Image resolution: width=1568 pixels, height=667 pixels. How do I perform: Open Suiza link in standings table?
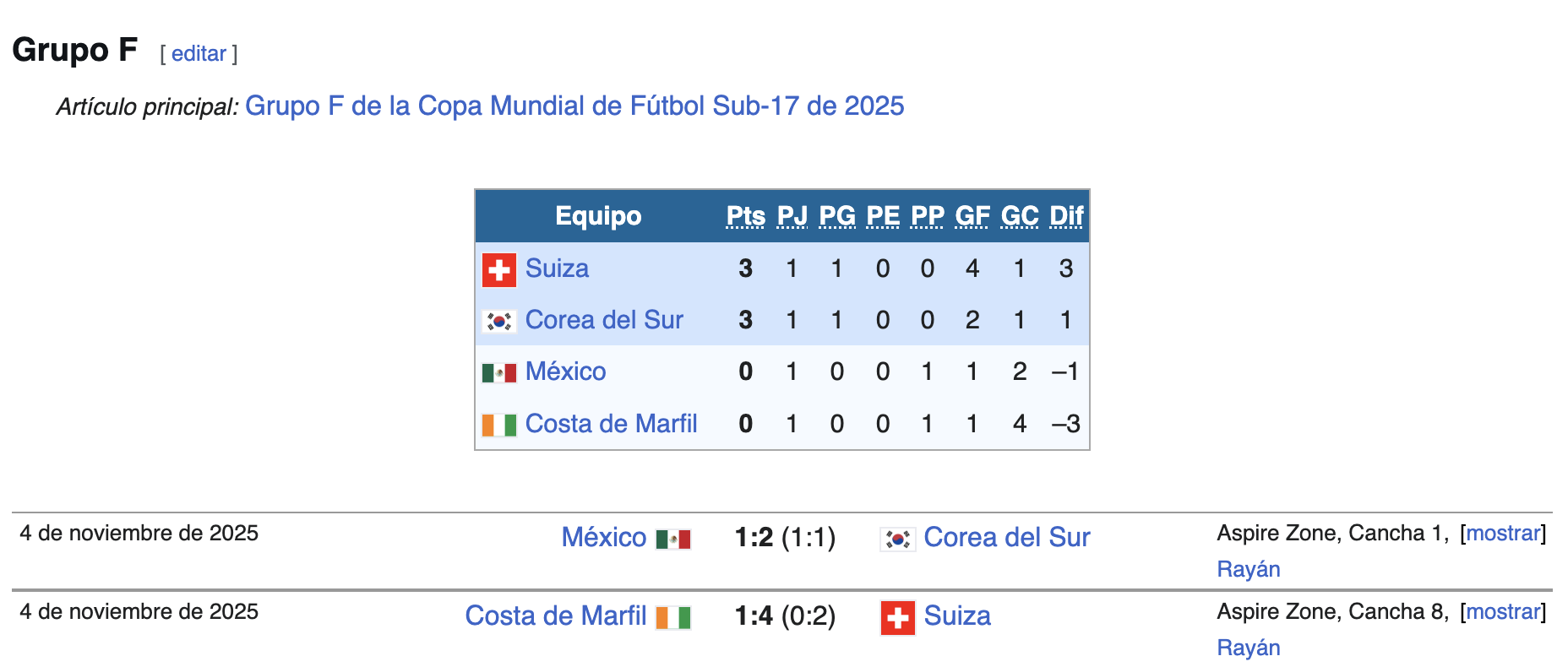click(x=557, y=268)
